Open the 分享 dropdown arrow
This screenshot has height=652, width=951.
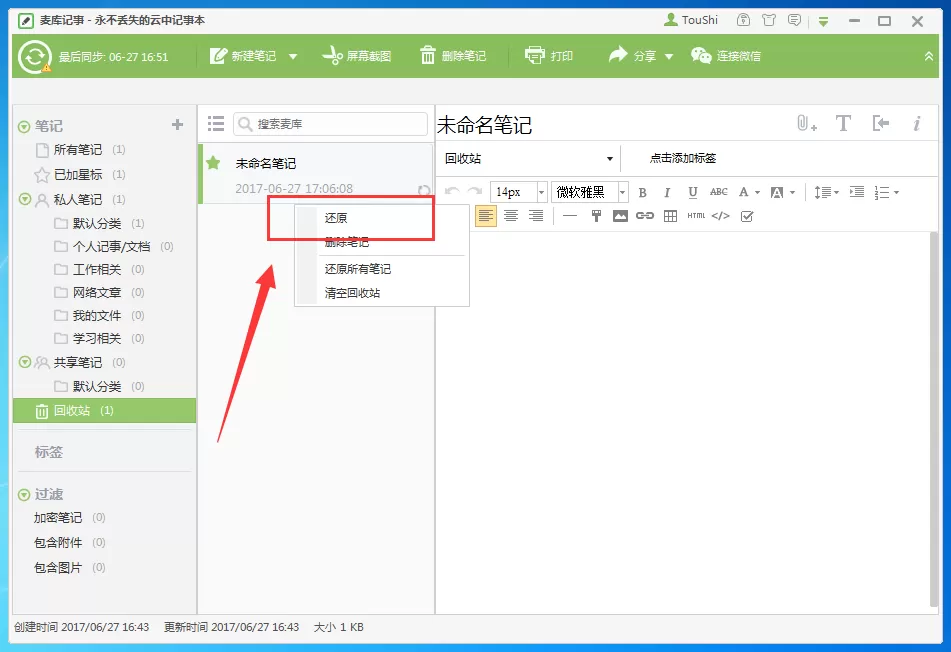pyautogui.click(x=669, y=56)
